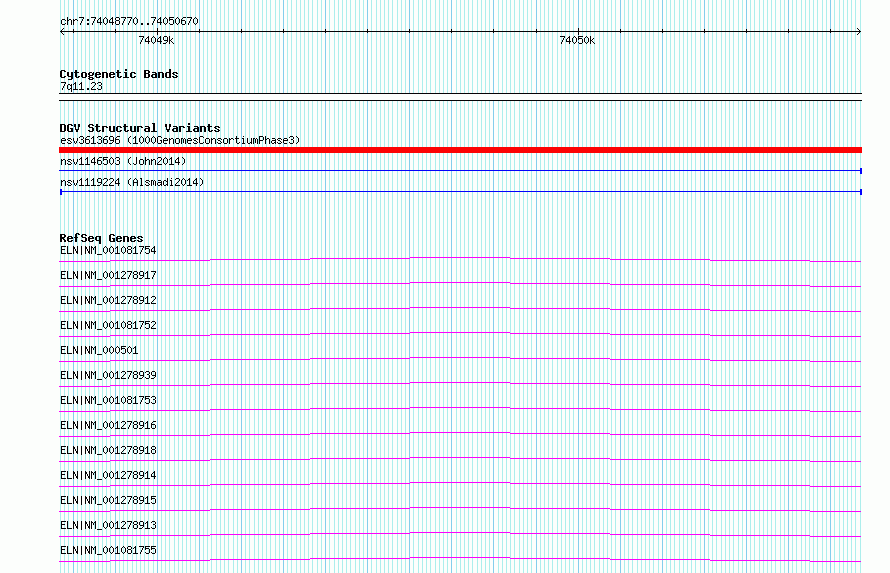Select transcript ELN|NM_001278918
890x573 pixels.
(108, 450)
